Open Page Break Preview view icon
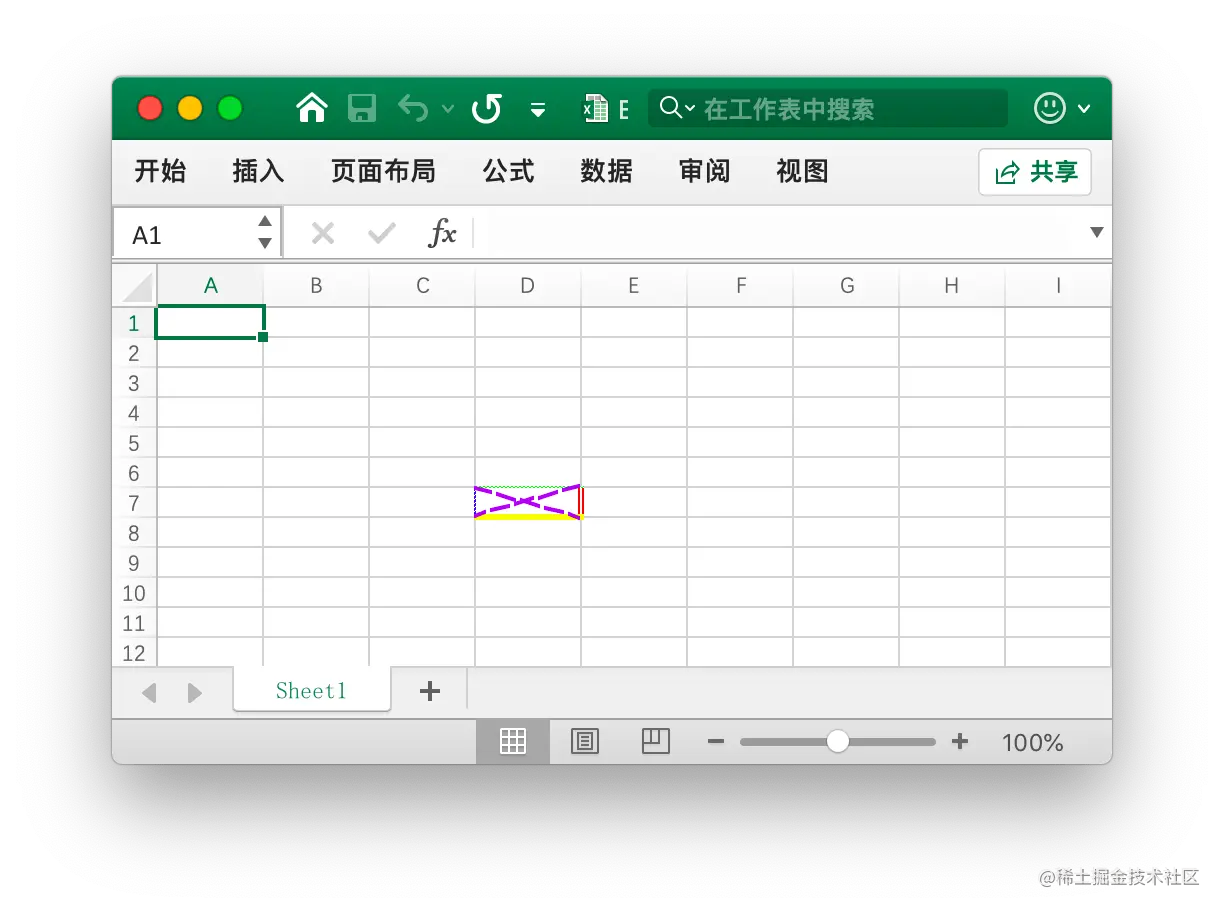Screen dimensions: 1224x912 [x=656, y=741]
